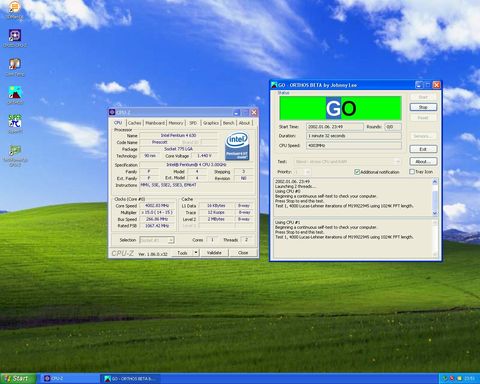Click the Package value Socket 775 LGA

click(x=179, y=149)
